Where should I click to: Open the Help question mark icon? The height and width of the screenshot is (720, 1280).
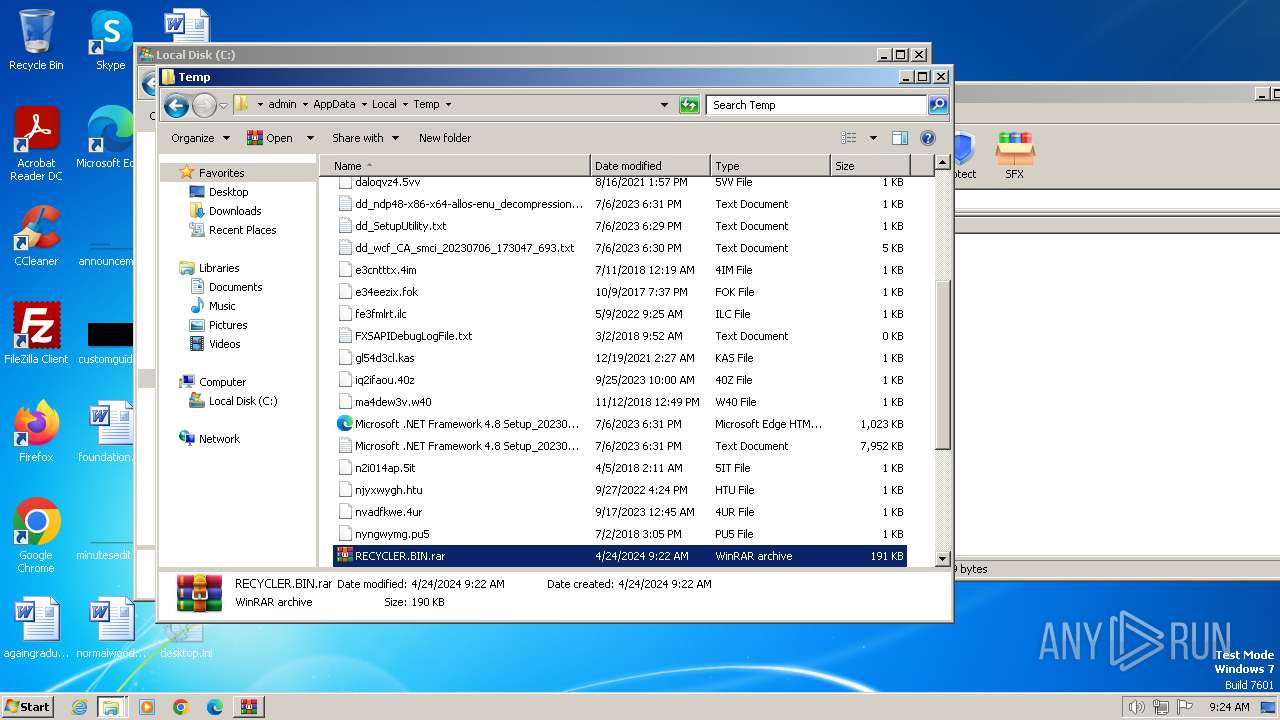click(927, 138)
